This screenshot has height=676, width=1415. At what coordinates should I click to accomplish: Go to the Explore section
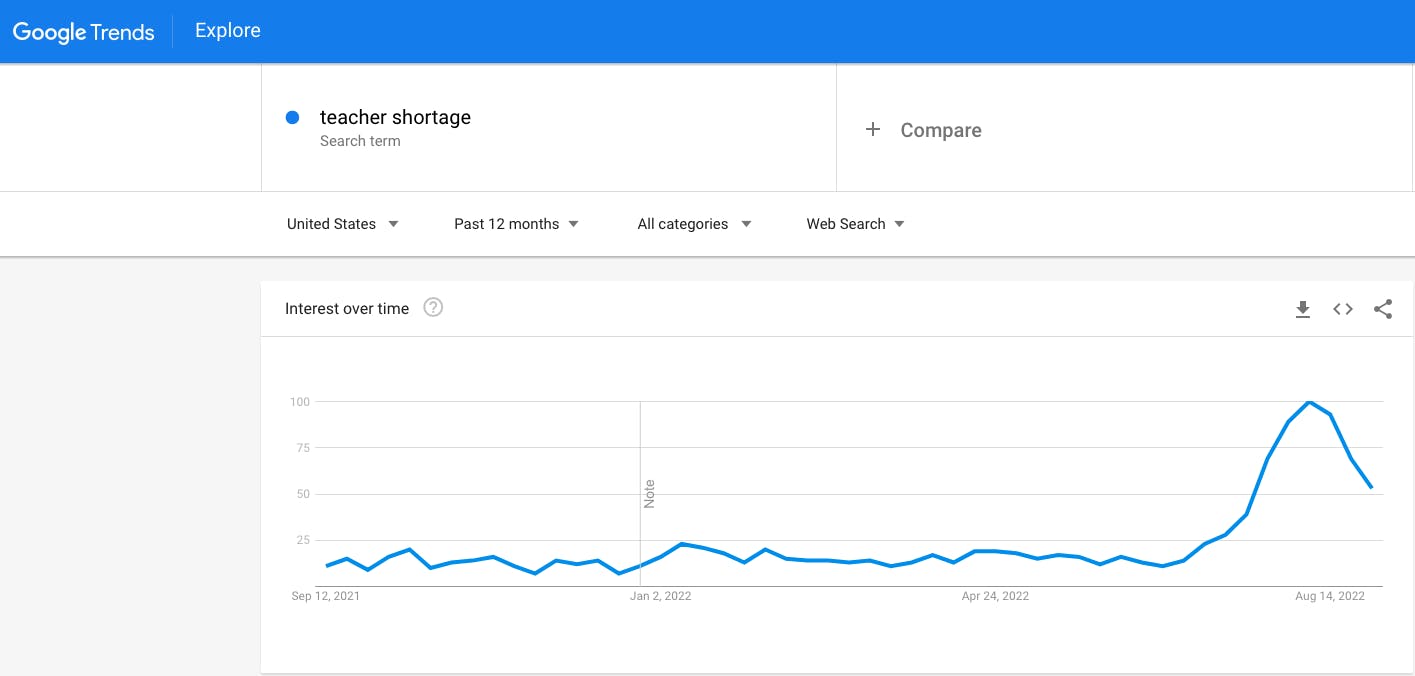point(228,31)
